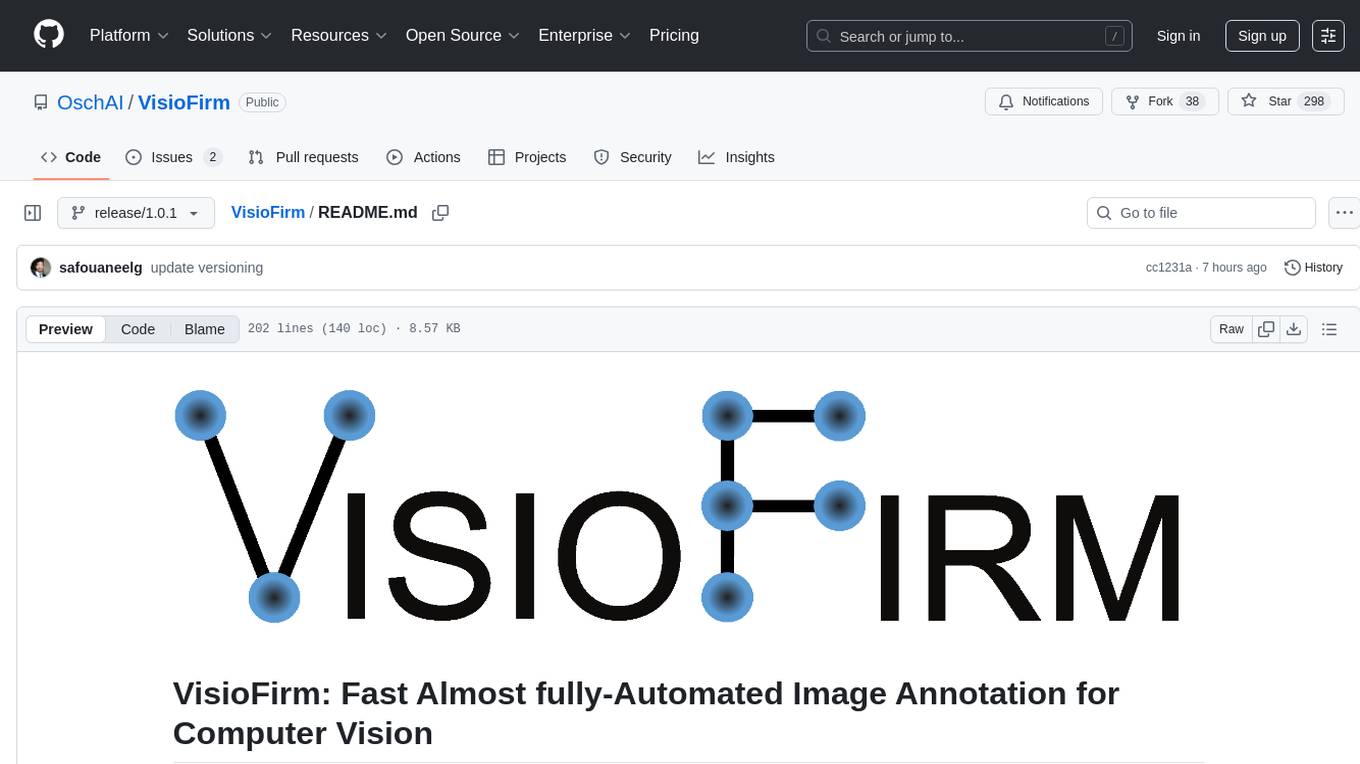Switch to Blame view
Image resolution: width=1360 pixels, height=764 pixels.
point(204,329)
